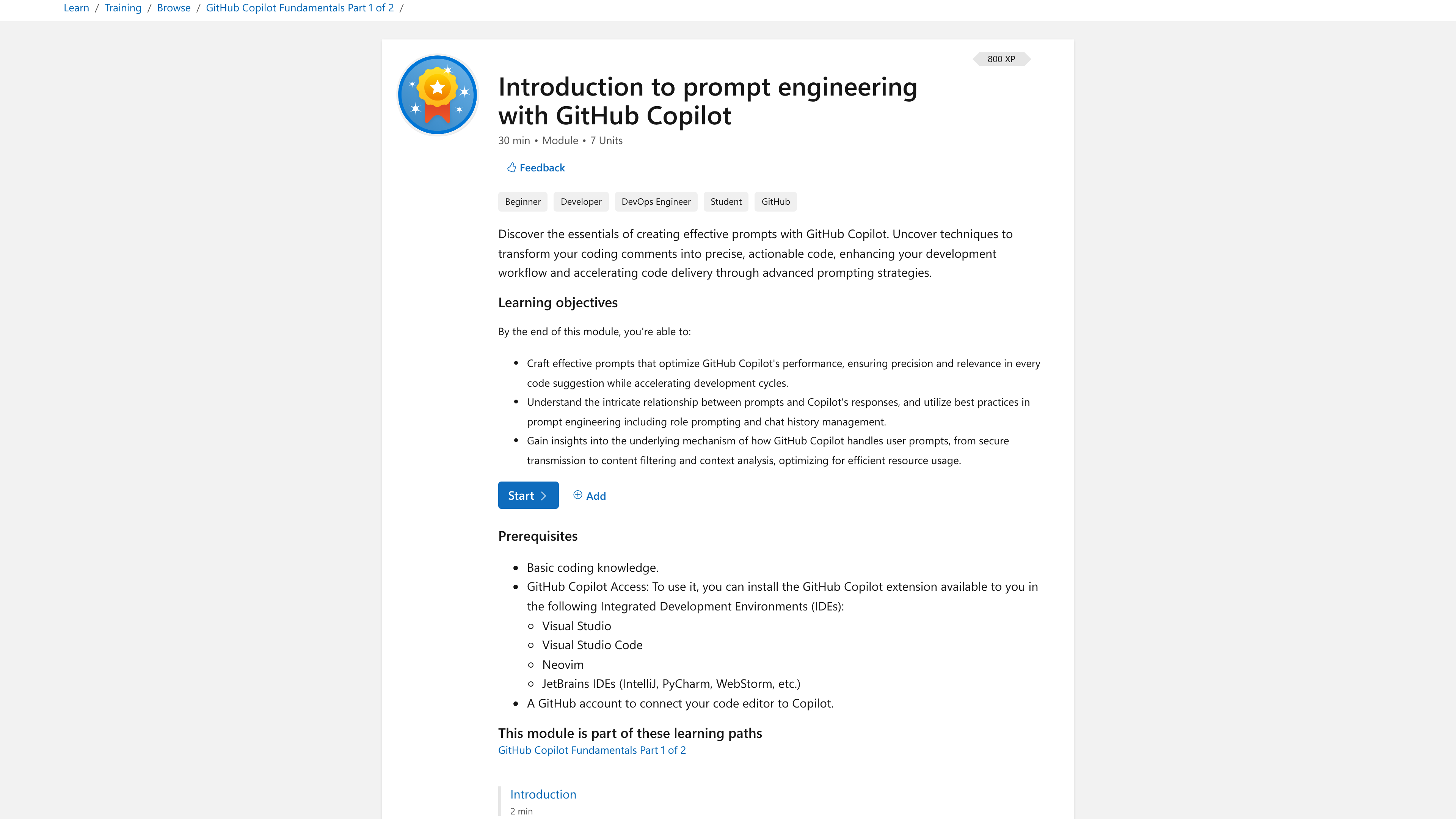
Task: Click the 800 XP badge
Action: (x=1001, y=59)
